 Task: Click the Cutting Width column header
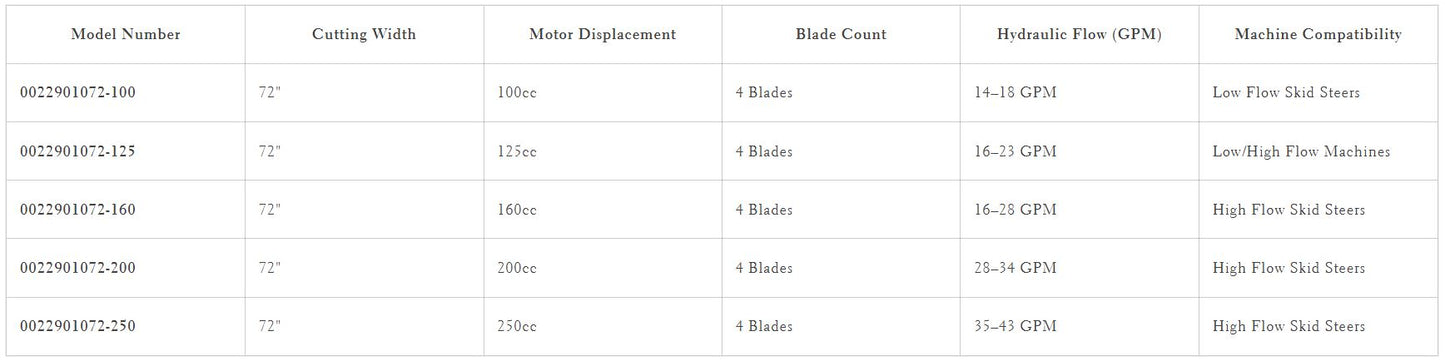pyautogui.click(x=364, y=34)
